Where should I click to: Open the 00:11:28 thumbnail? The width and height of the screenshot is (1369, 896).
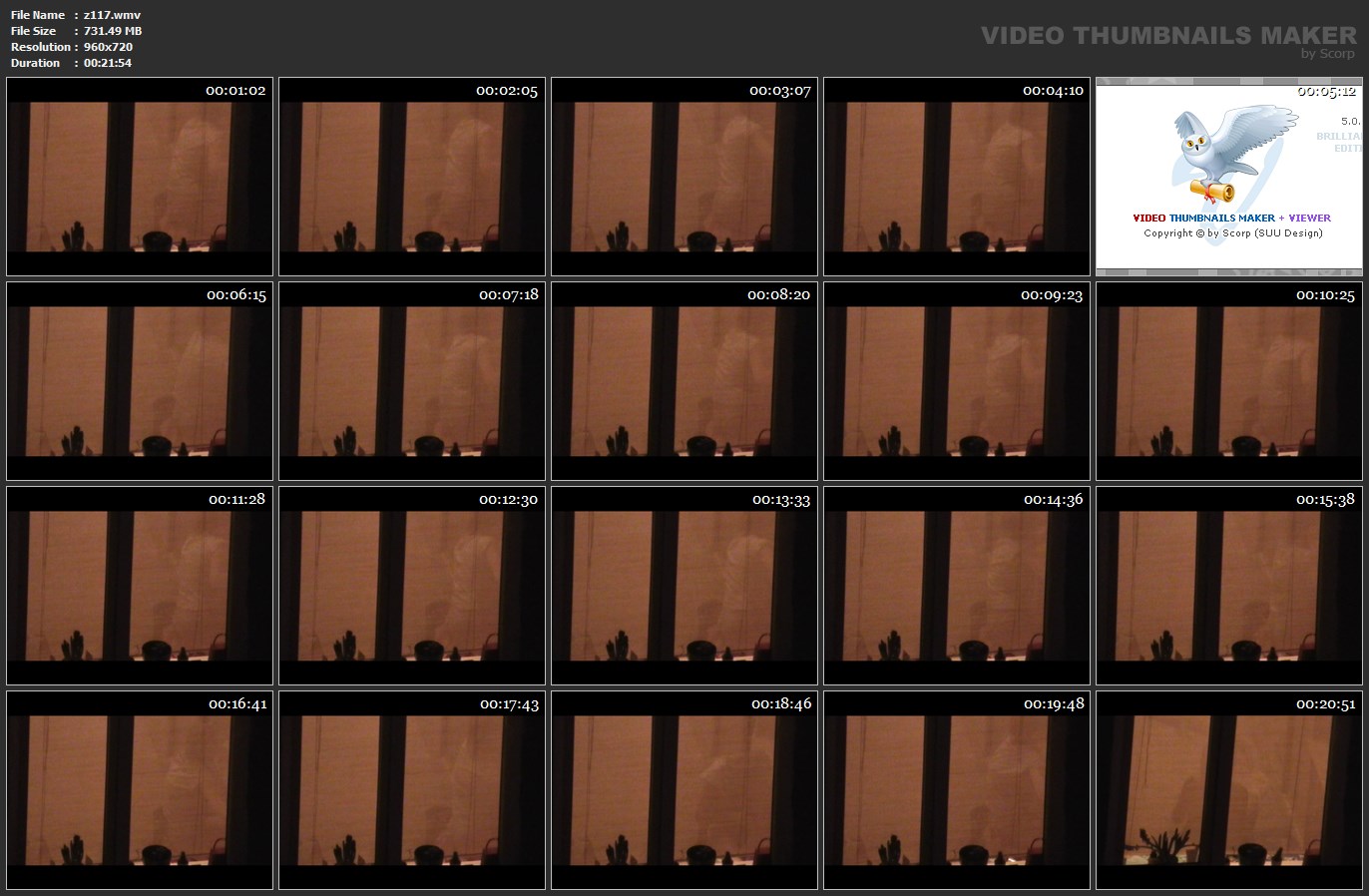pyautogui.click(x=140, y=586)
